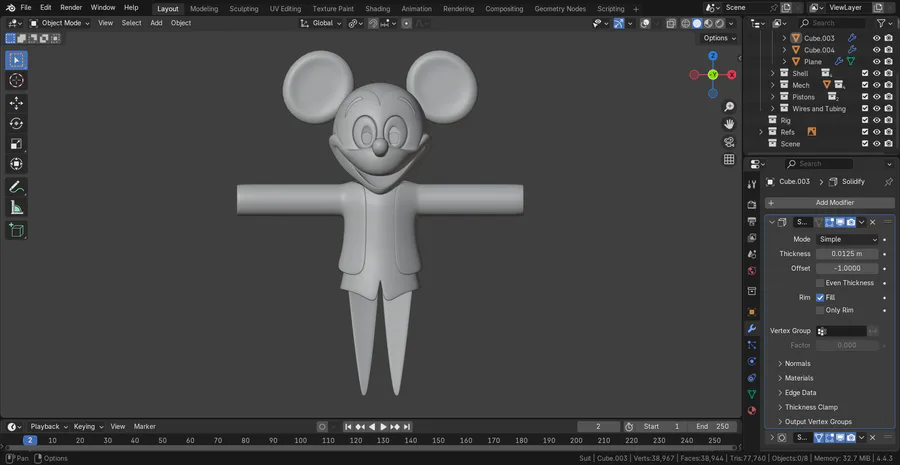
Task: Open the Scene properties tab
Action: coord(751,254)
